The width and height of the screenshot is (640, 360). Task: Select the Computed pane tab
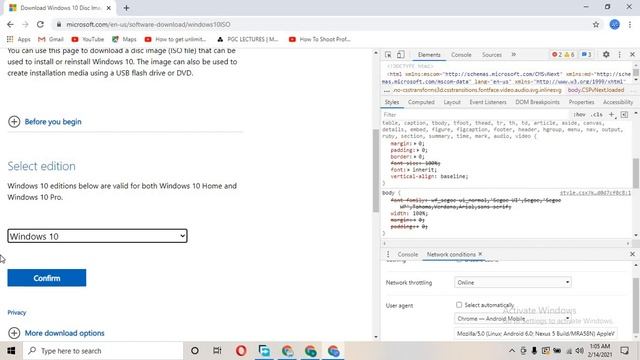(421, 102)
